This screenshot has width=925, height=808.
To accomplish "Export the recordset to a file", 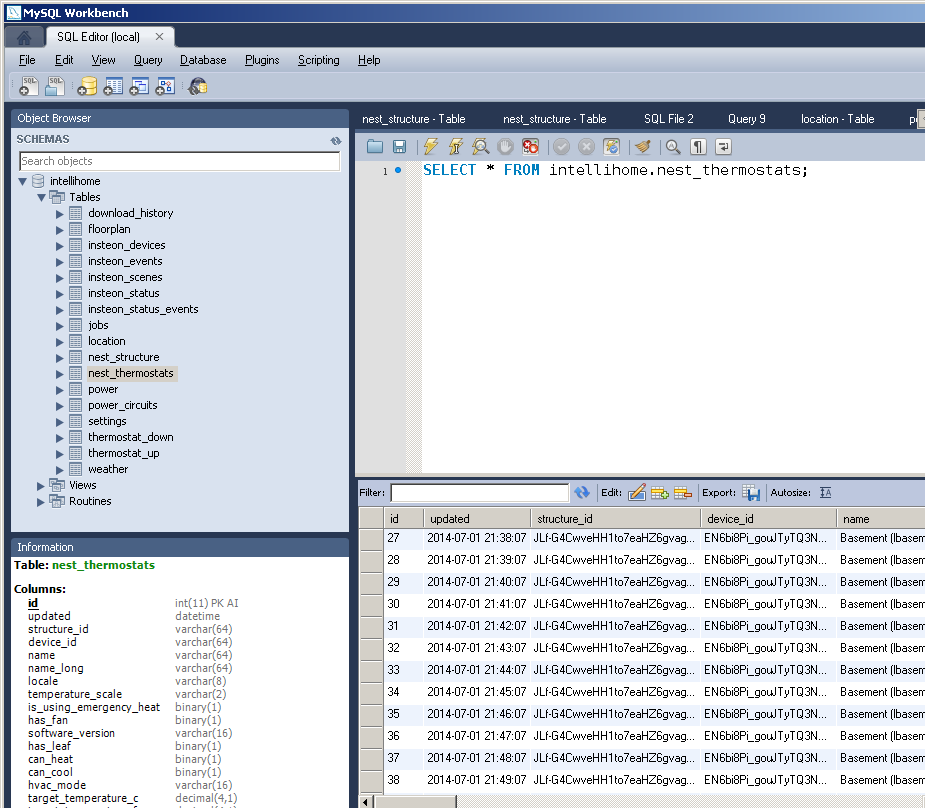I will (x=751, y=492).
